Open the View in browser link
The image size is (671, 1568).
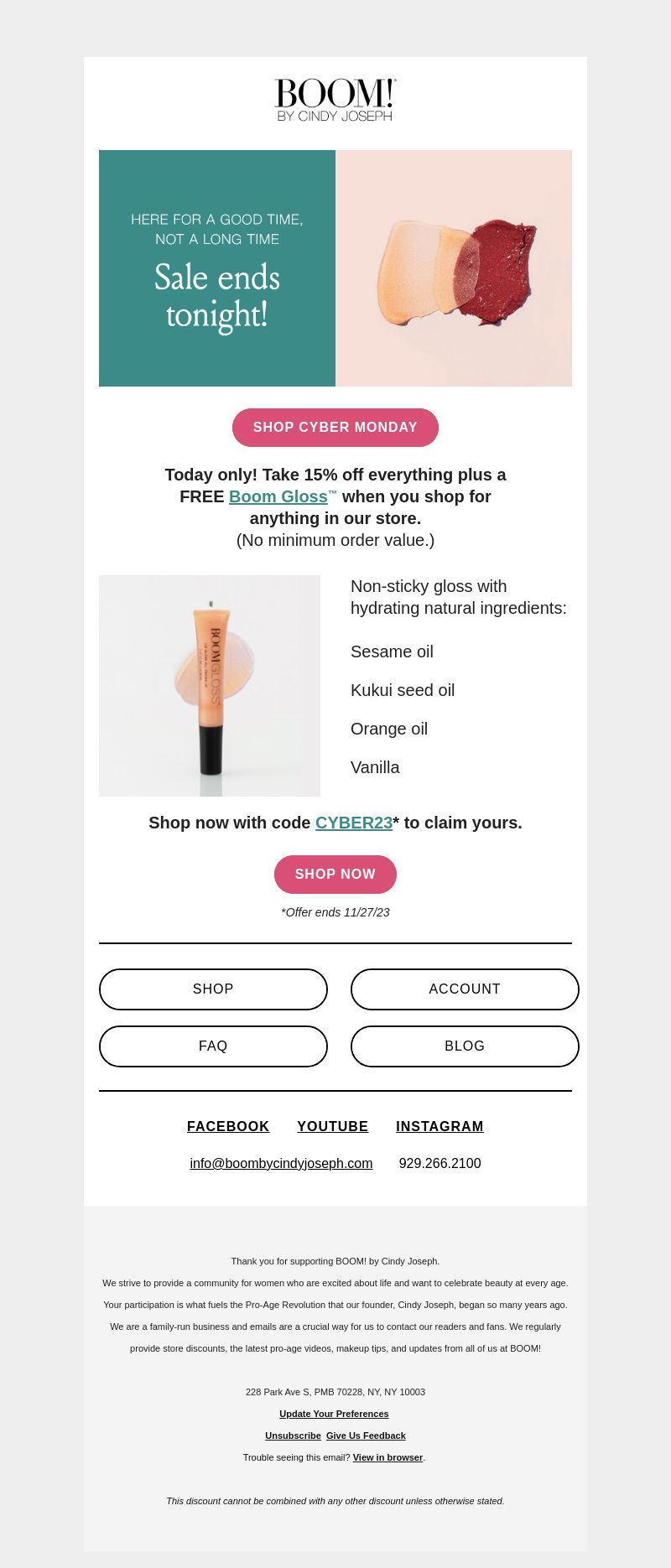pos(388,1457)
